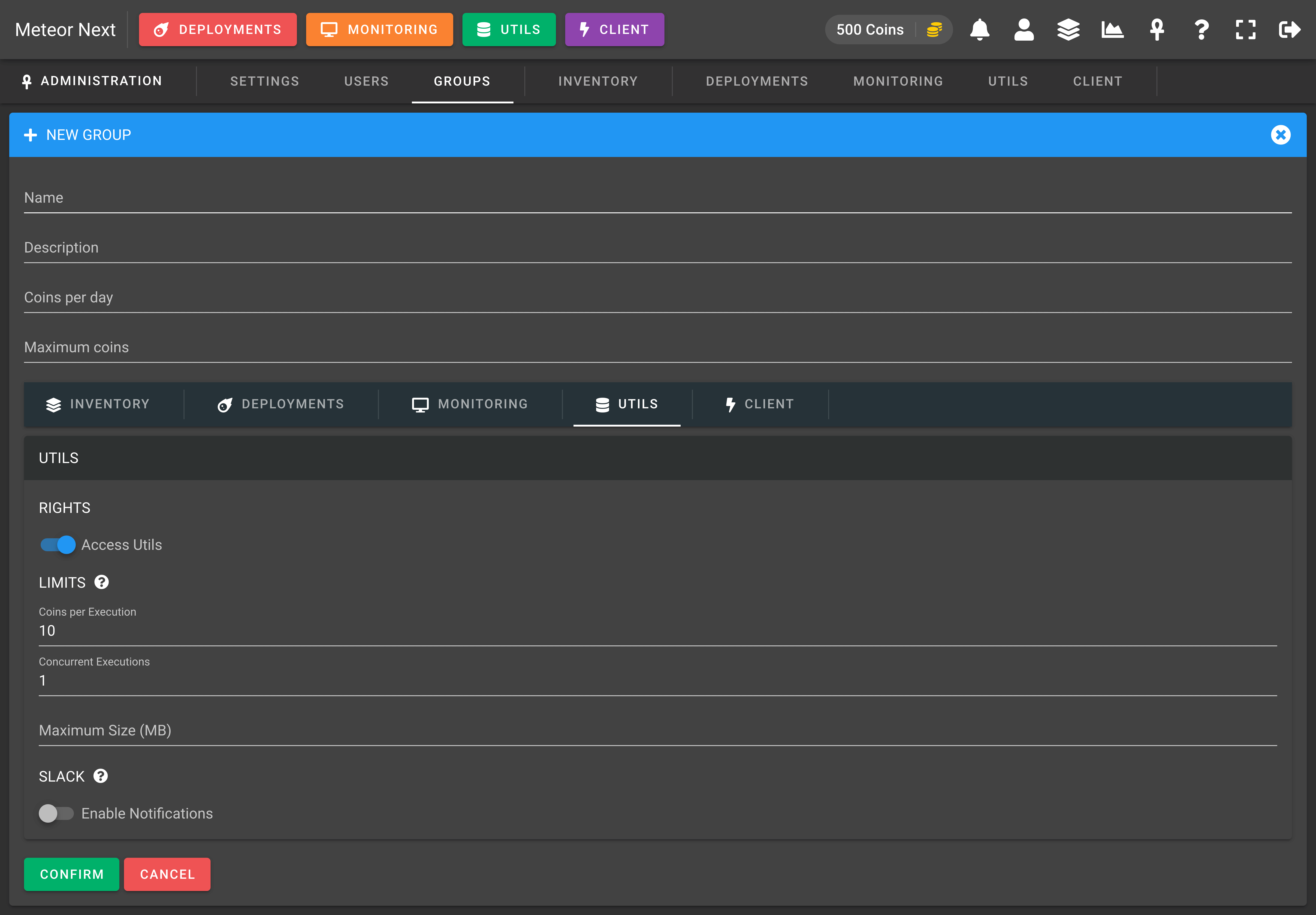The image size is (1316, 915).
Task: Open help question mark icon in top bar
Action: 1201,30
